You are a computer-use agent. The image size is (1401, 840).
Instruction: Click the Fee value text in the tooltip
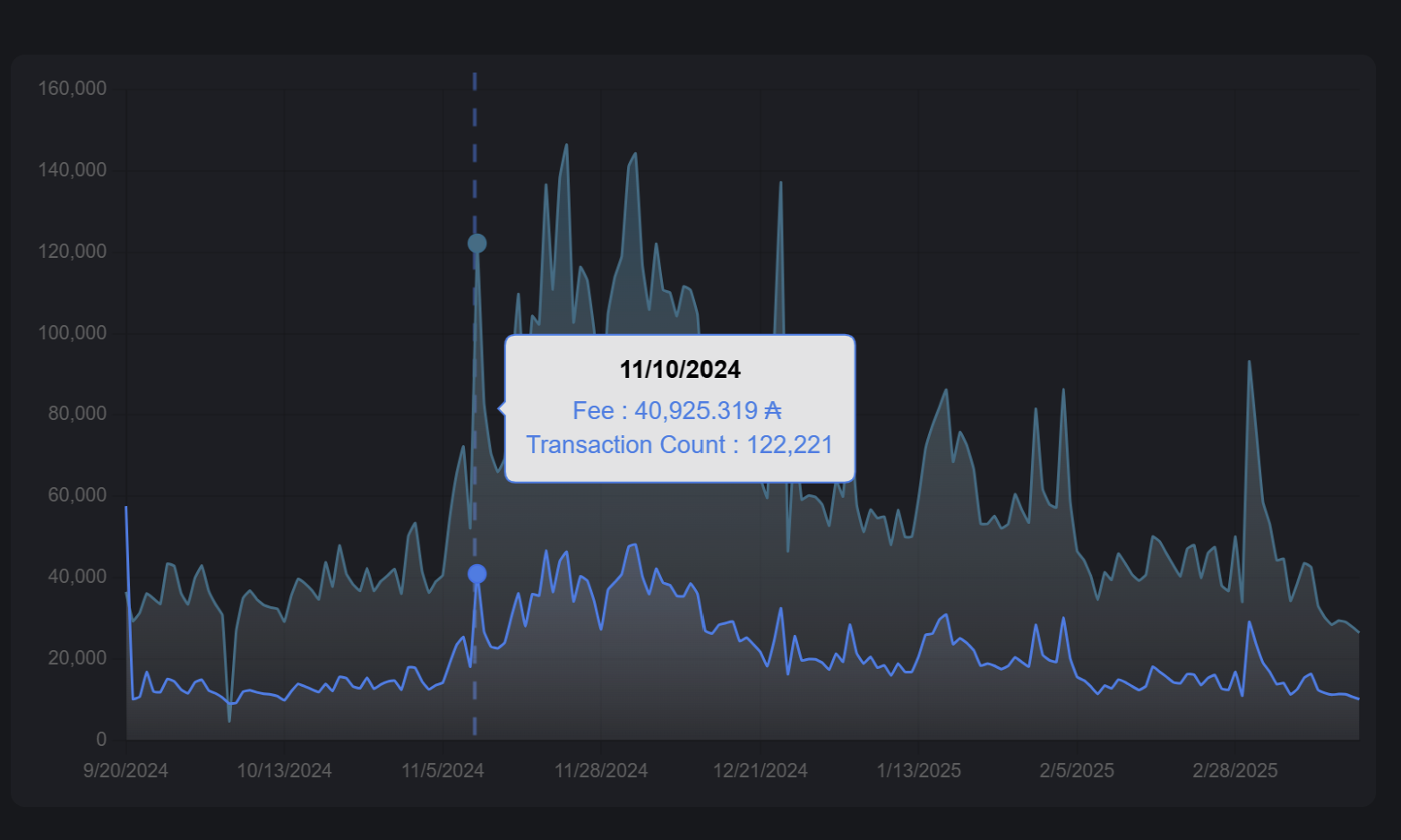click(677, 411)
